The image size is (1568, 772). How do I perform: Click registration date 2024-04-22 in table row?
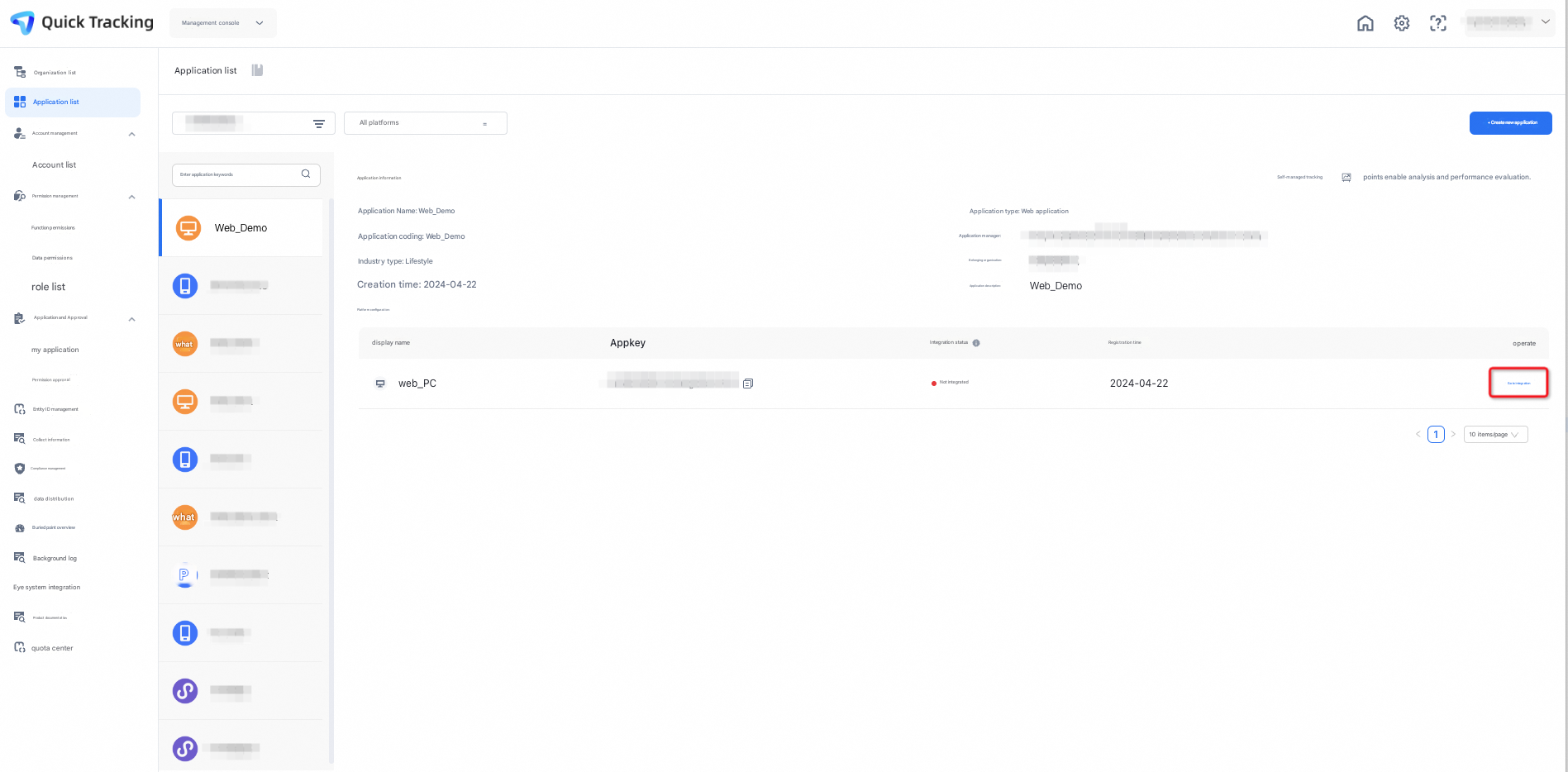(1139, 384)
